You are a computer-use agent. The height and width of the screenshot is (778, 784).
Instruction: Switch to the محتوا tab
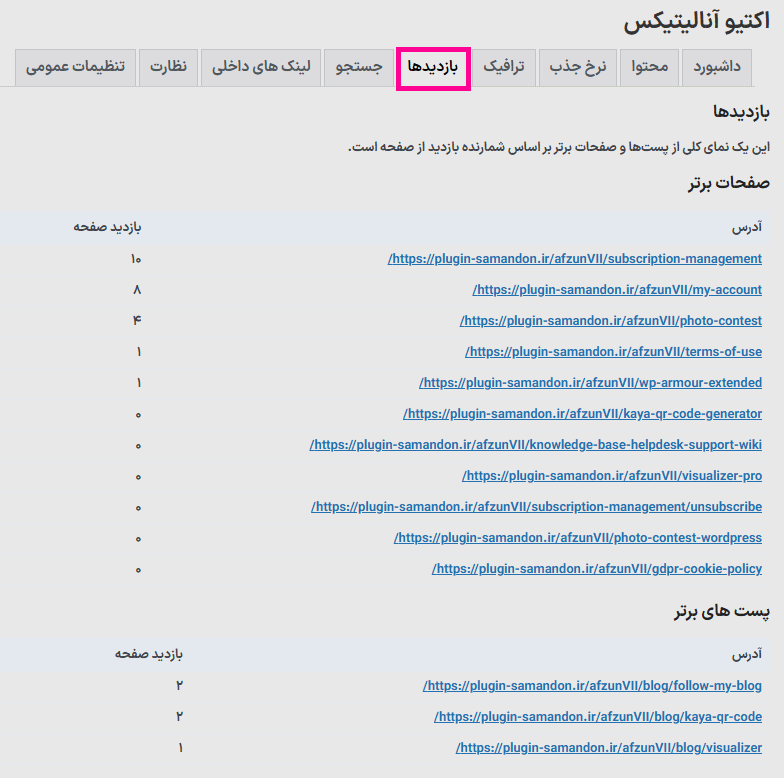point(650,68)
